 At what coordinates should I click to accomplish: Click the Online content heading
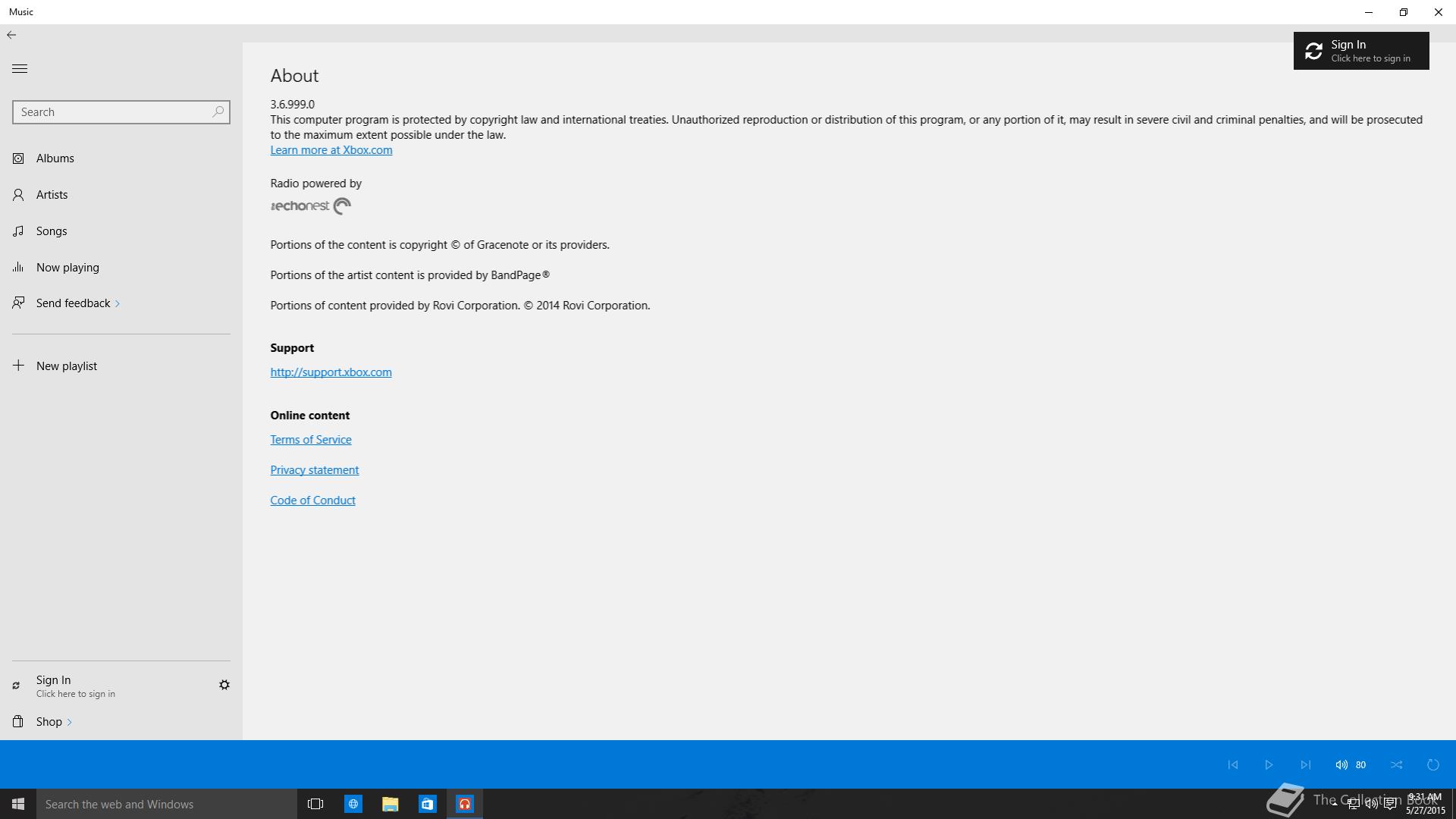(x=310, y=416)
